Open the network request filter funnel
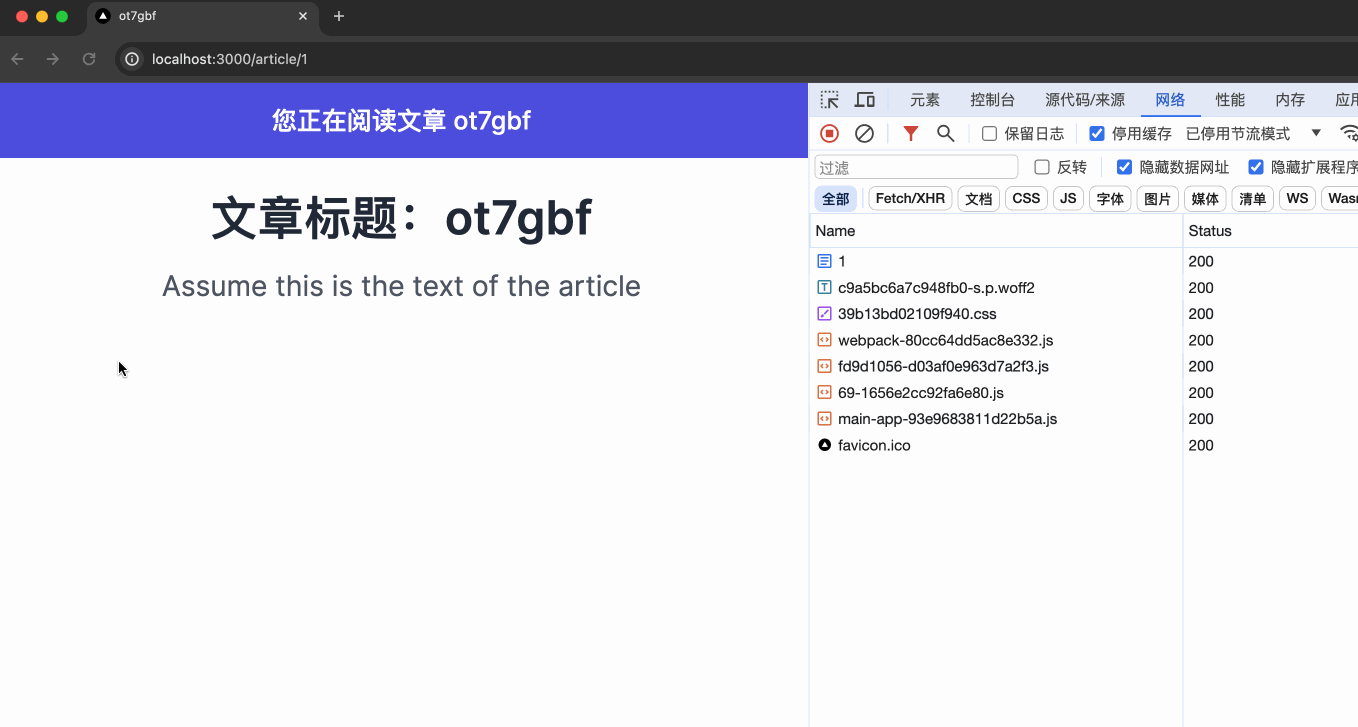Viewport: 1358px width, 727px height. (x=910, y=132)
